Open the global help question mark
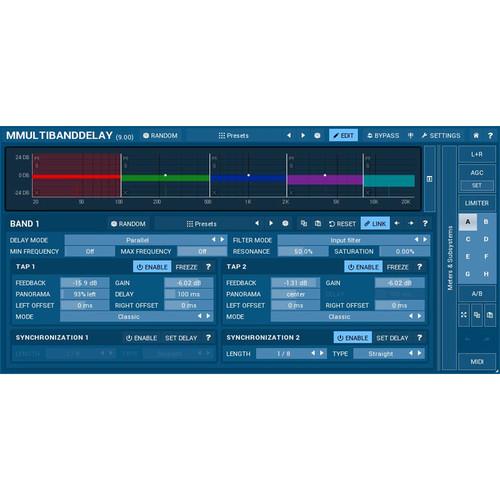Viewport: 500px width, 500px height. click(x=490, y=135)
